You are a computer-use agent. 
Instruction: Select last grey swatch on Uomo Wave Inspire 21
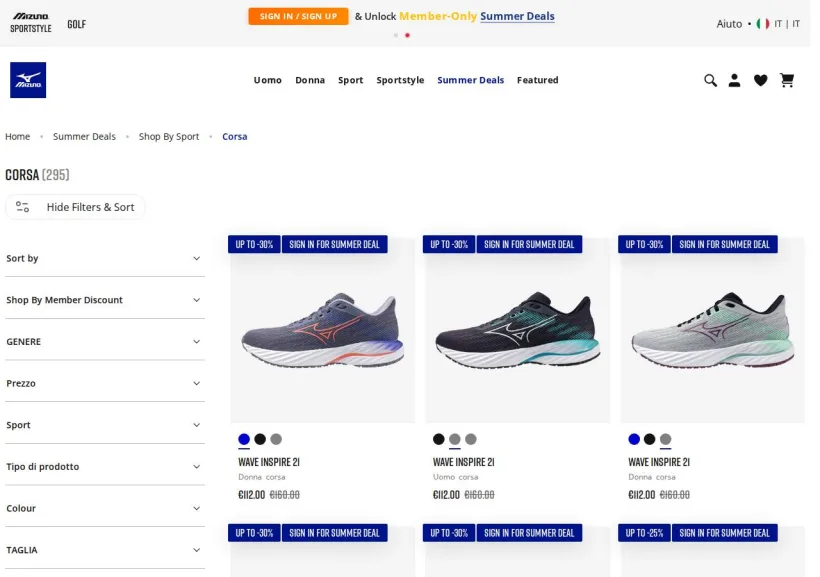click(471, 439)
